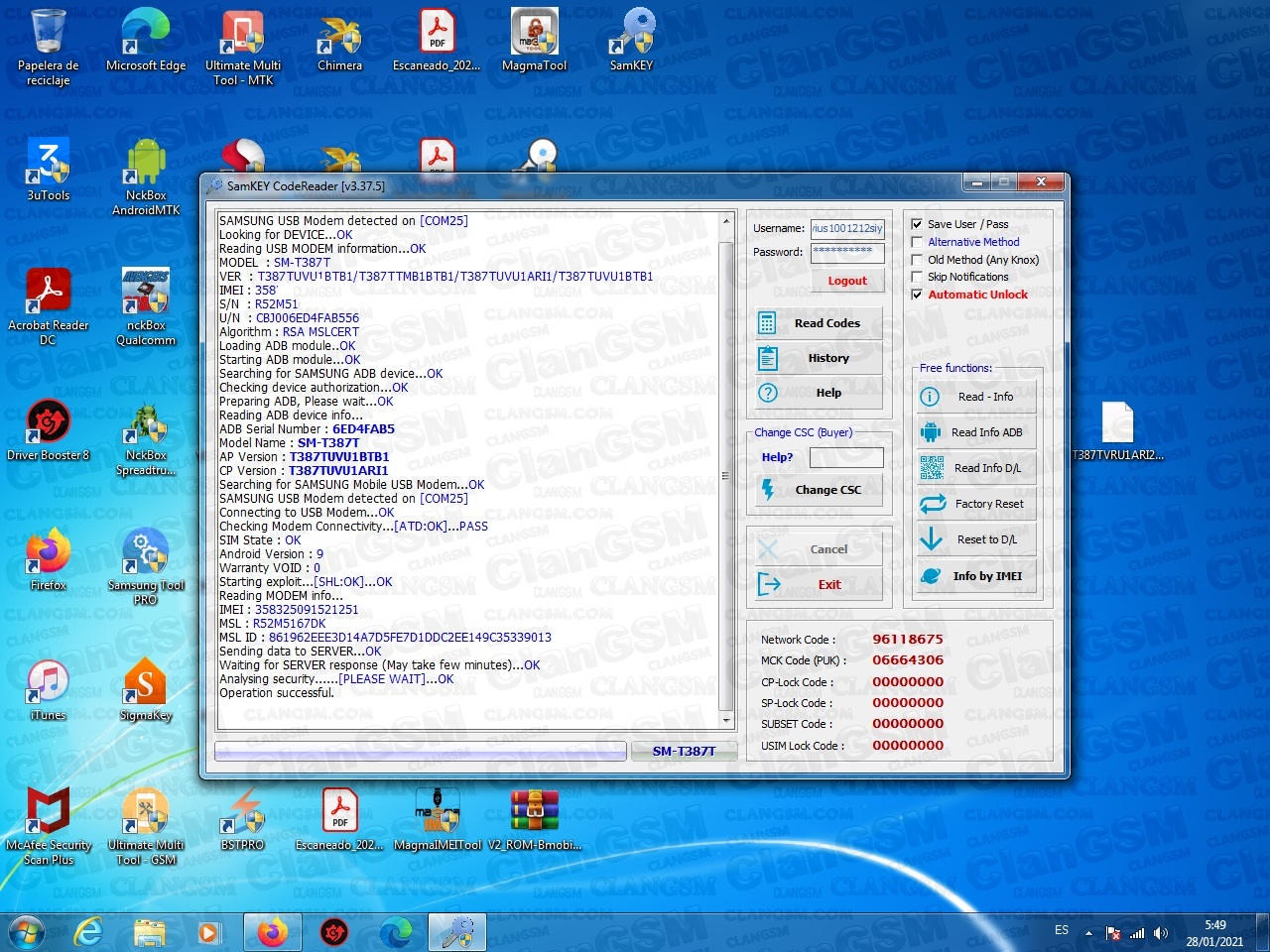
Task: Click the SM-T387T model label
Action: pyautogui.click(x=684, y=751)
